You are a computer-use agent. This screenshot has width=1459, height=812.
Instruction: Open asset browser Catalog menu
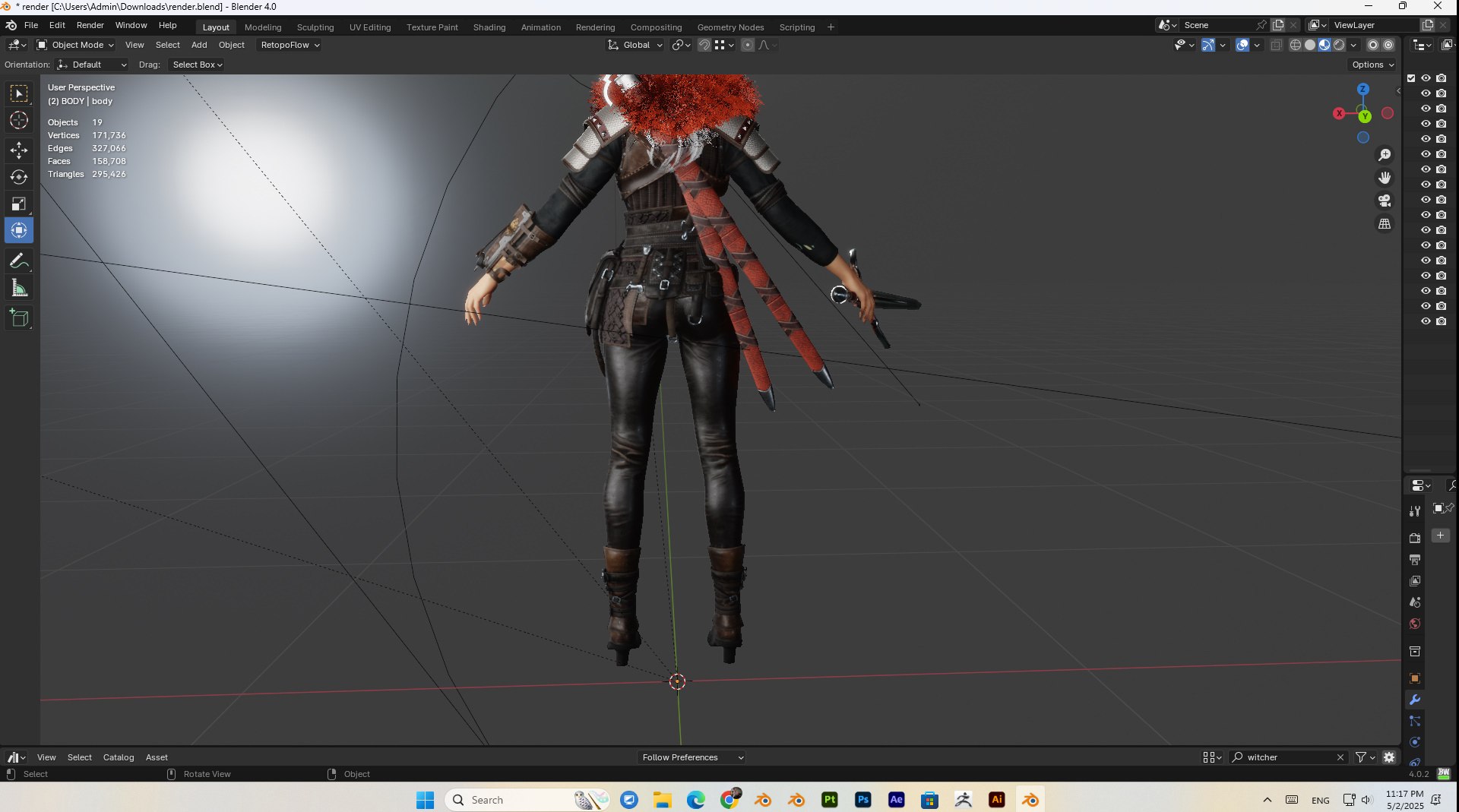pyautogui.click(x=119, y=757)
